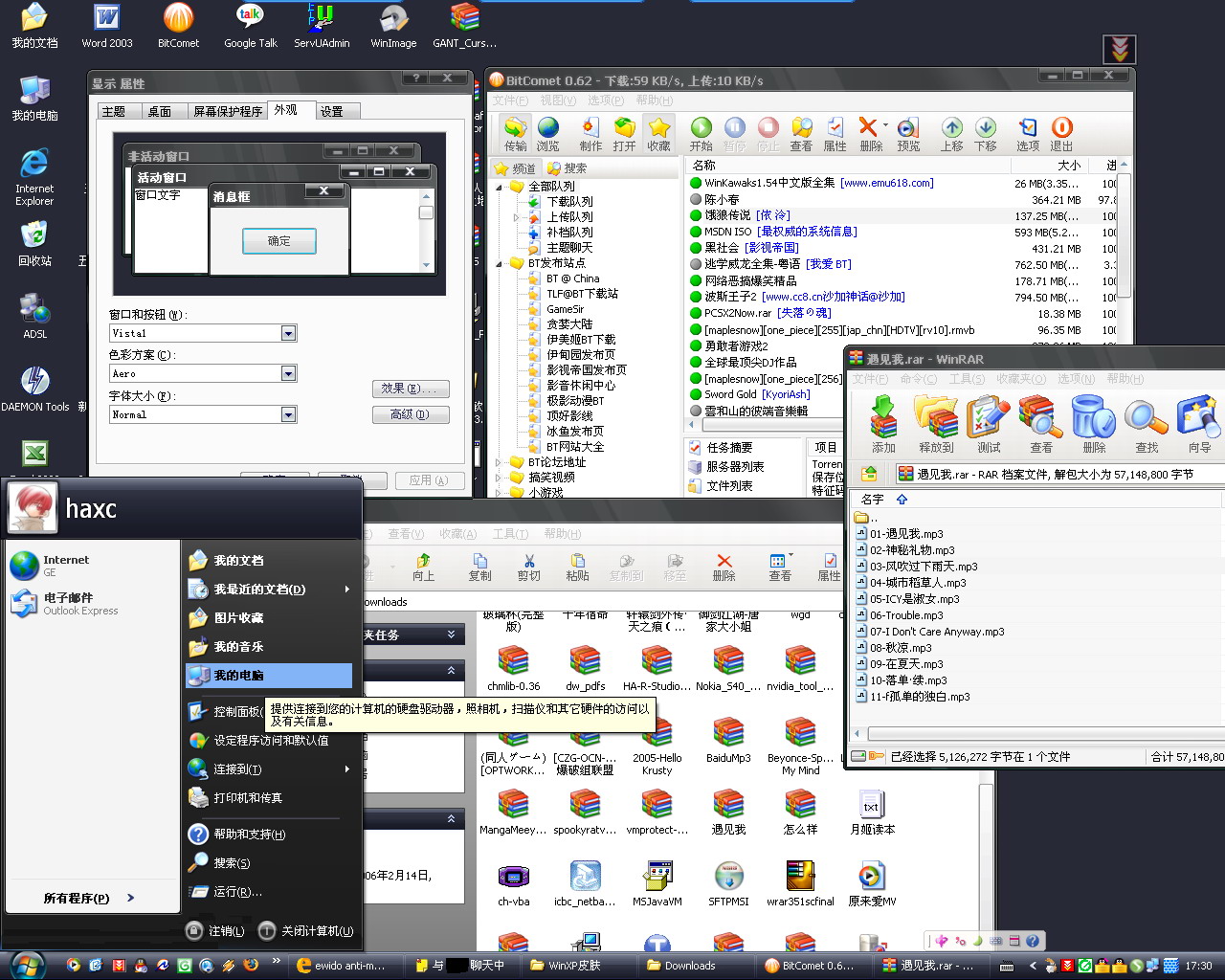Click WinRAR's 添加 add icon

click(883, 425)
